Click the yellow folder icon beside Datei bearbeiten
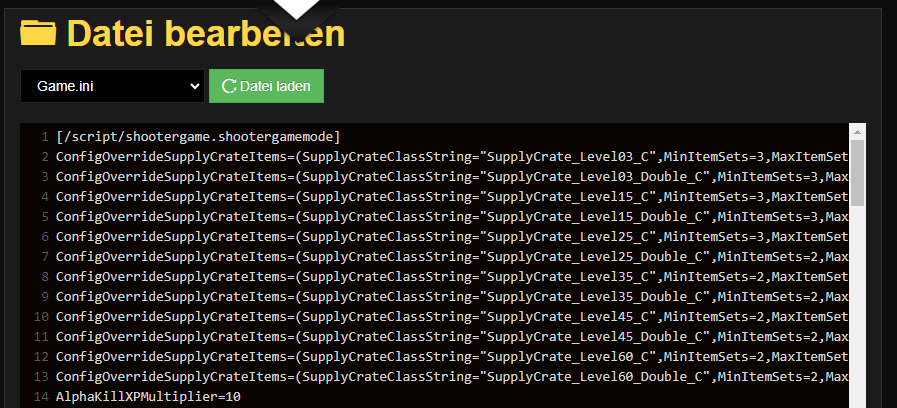 [38, 33]
